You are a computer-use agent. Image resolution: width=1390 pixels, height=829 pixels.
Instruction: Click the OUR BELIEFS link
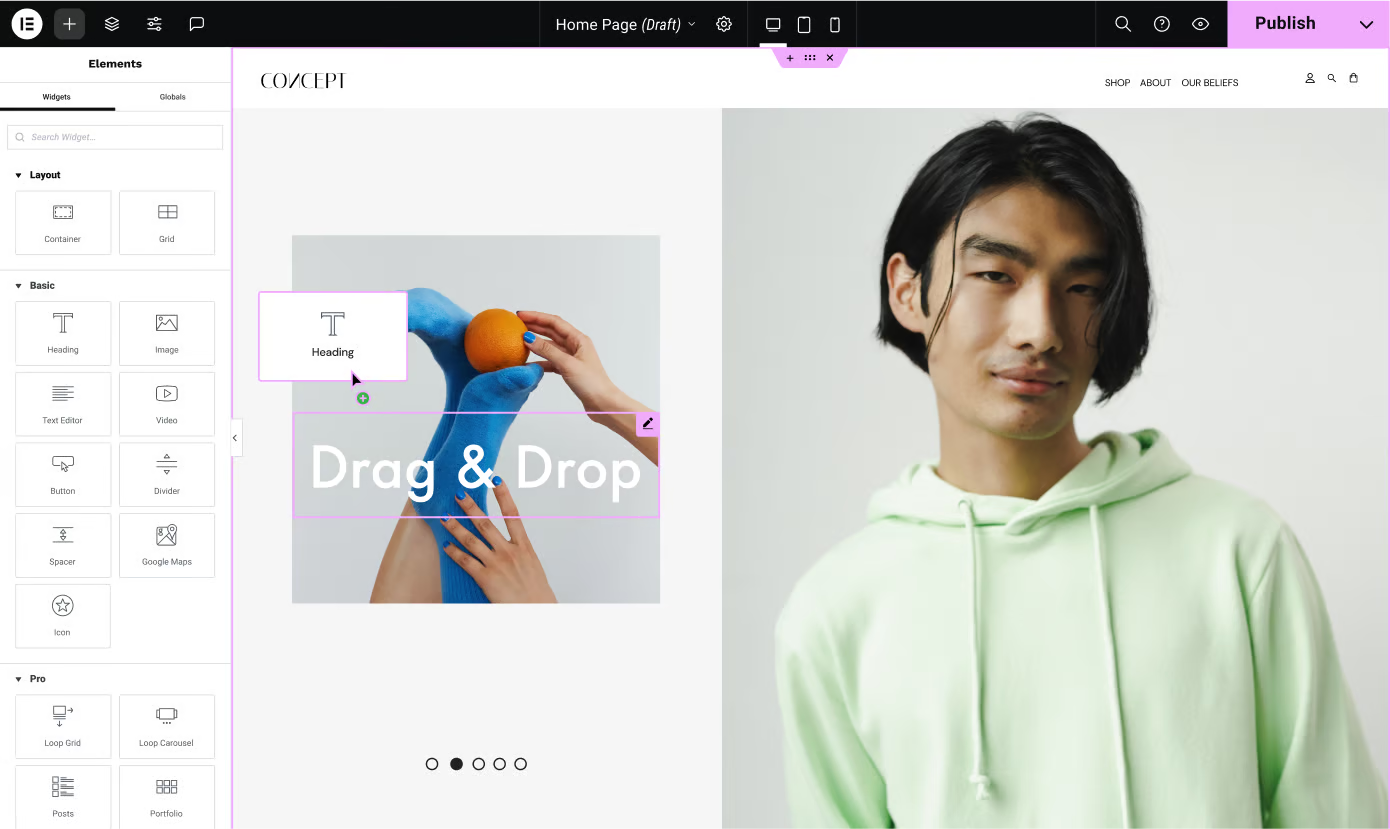click(1209, 82)
